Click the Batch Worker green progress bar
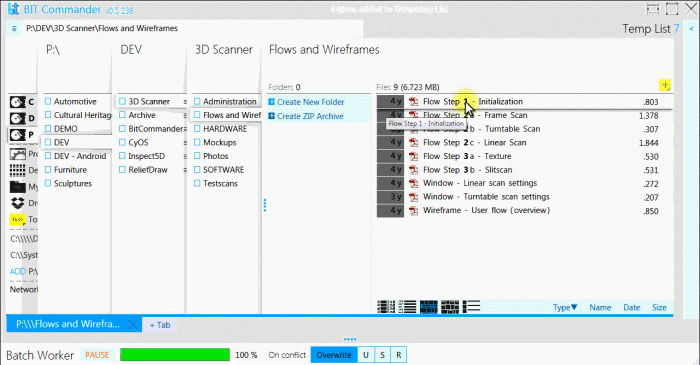The height and width of the screenshot is (365, 700). [175, 355]
